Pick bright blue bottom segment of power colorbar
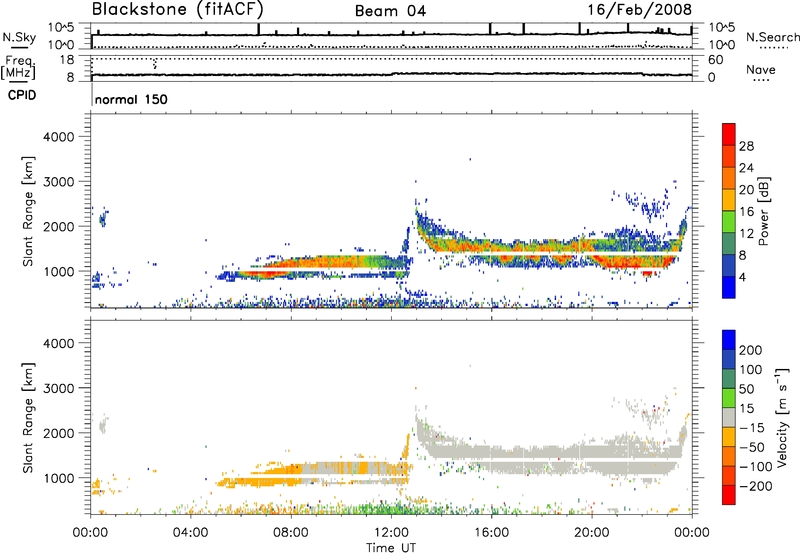800x554 pixels. [x=729, y=287]
